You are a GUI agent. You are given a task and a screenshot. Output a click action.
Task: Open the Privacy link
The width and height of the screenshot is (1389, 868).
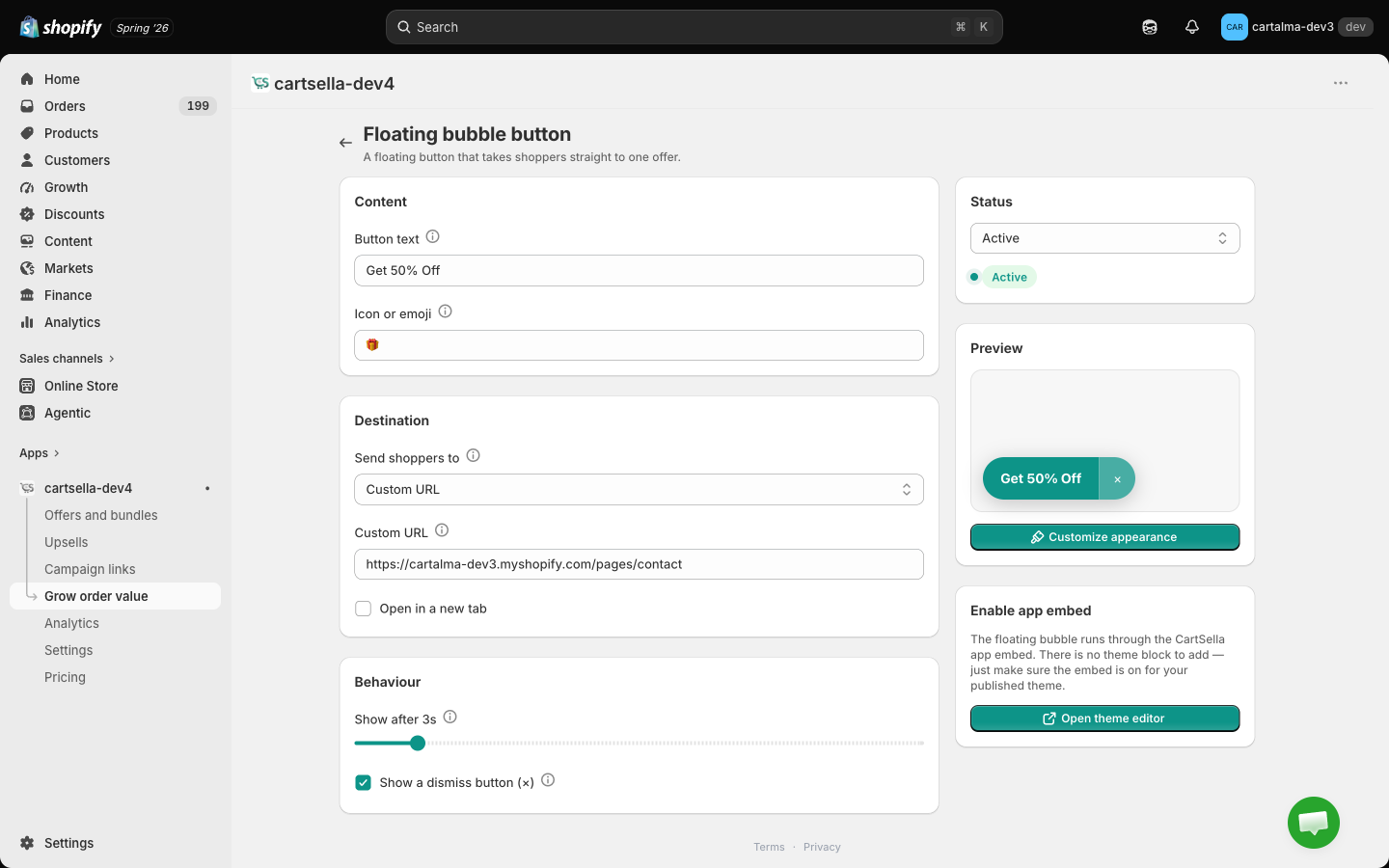pyautogui.click(x=822, y=847)
